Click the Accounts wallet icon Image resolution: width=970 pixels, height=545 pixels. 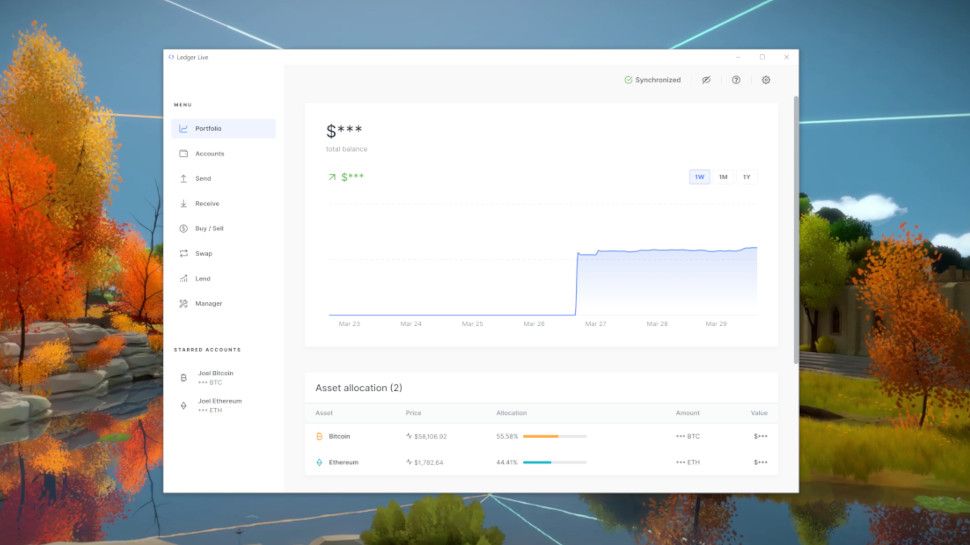tap(183, 153)
